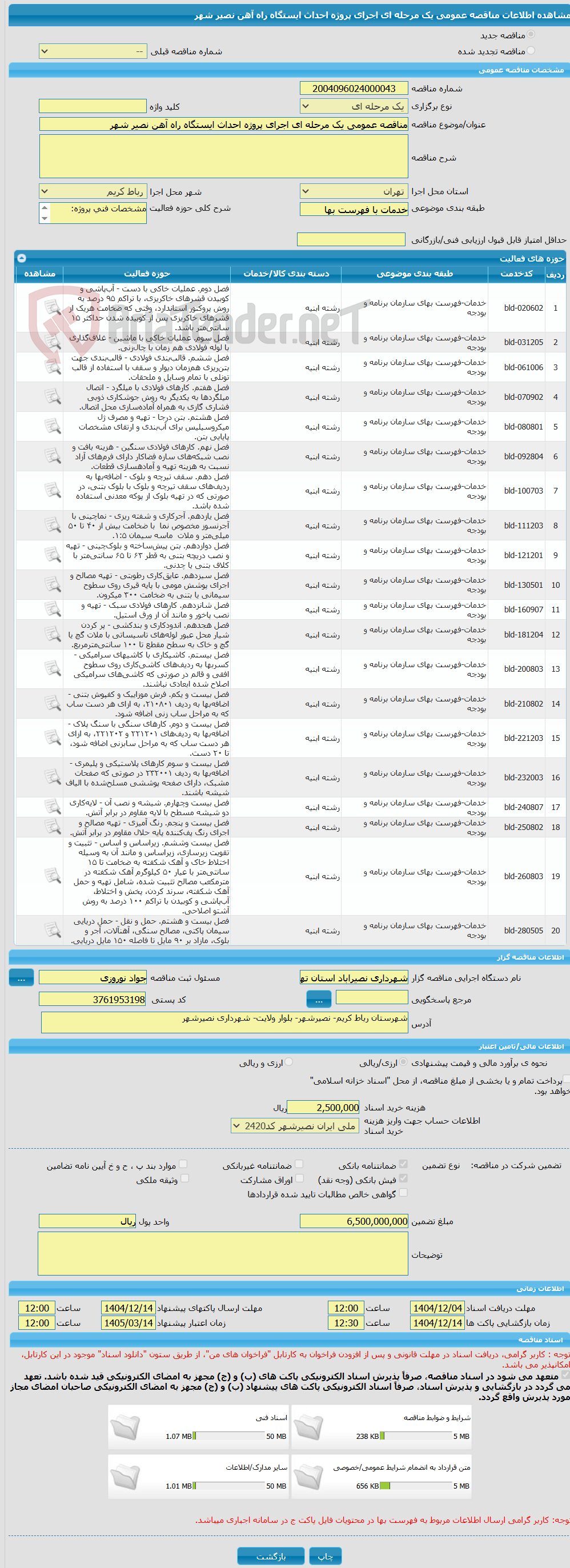Click the بازگشت back button

pyautogui.click(x=271, y=1557)
